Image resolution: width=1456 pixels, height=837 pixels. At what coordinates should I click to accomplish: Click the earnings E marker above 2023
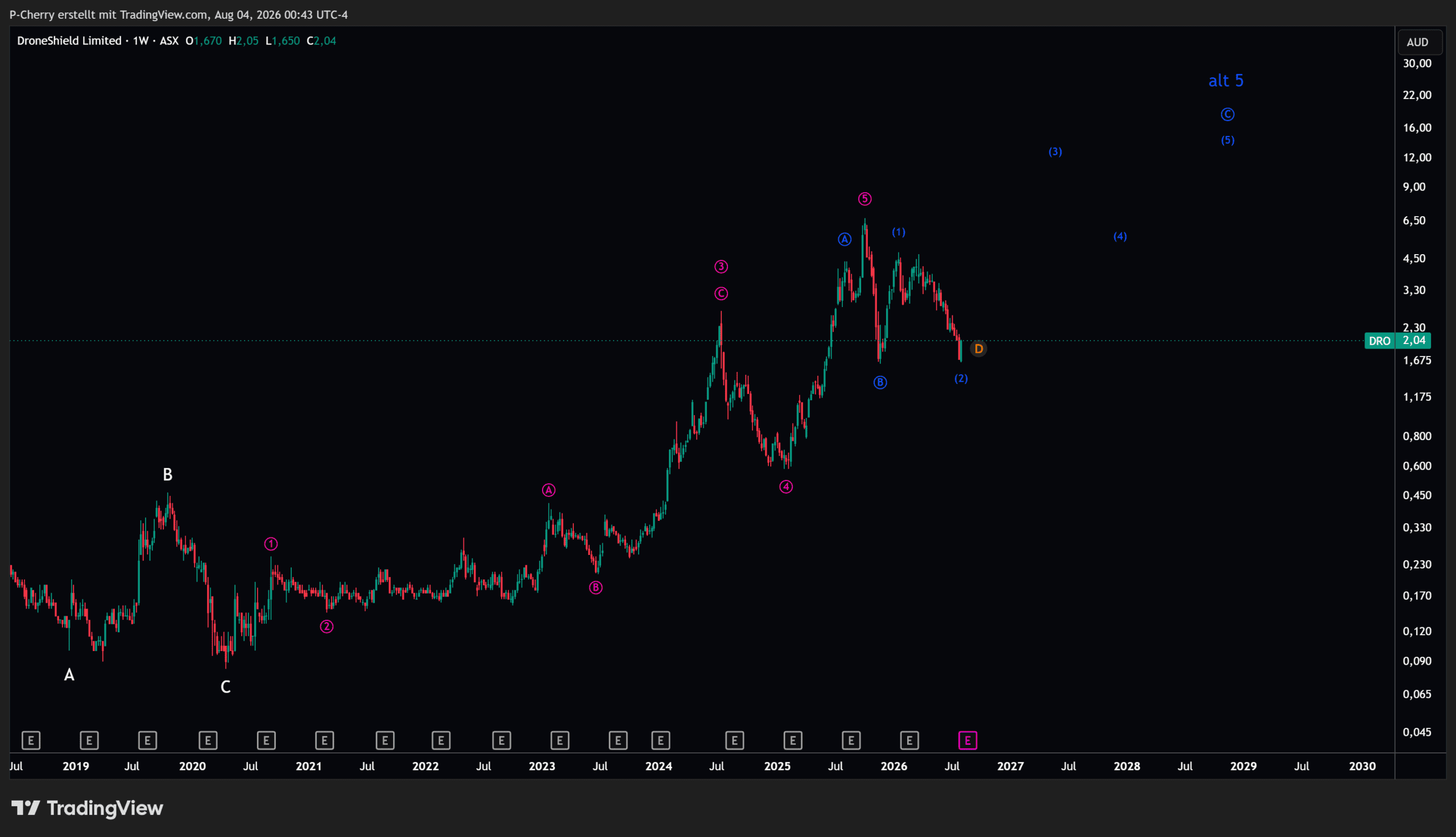(560, 740)
